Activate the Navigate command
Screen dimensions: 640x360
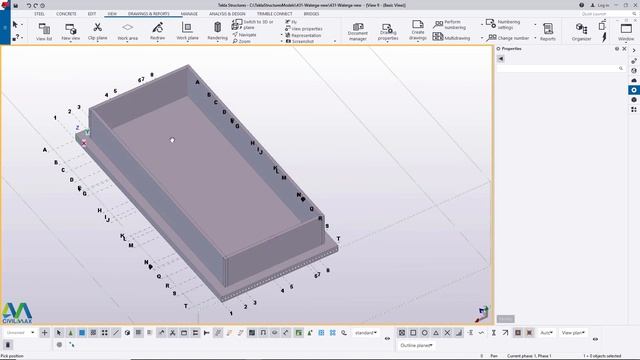click(x=244, y=35)
